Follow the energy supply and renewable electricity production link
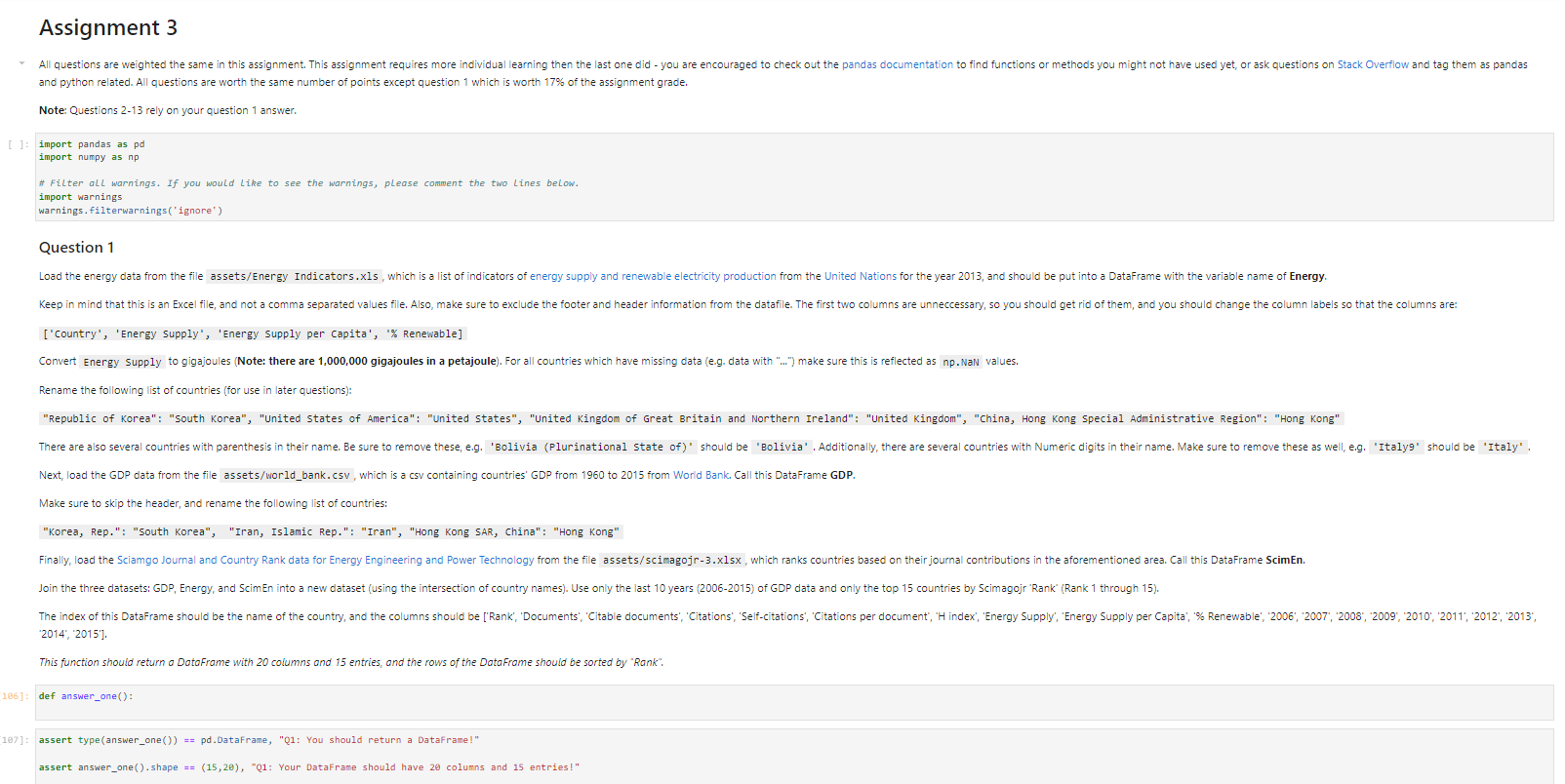The width and height of the screenshot is (1565, 784). coord(653,276)
